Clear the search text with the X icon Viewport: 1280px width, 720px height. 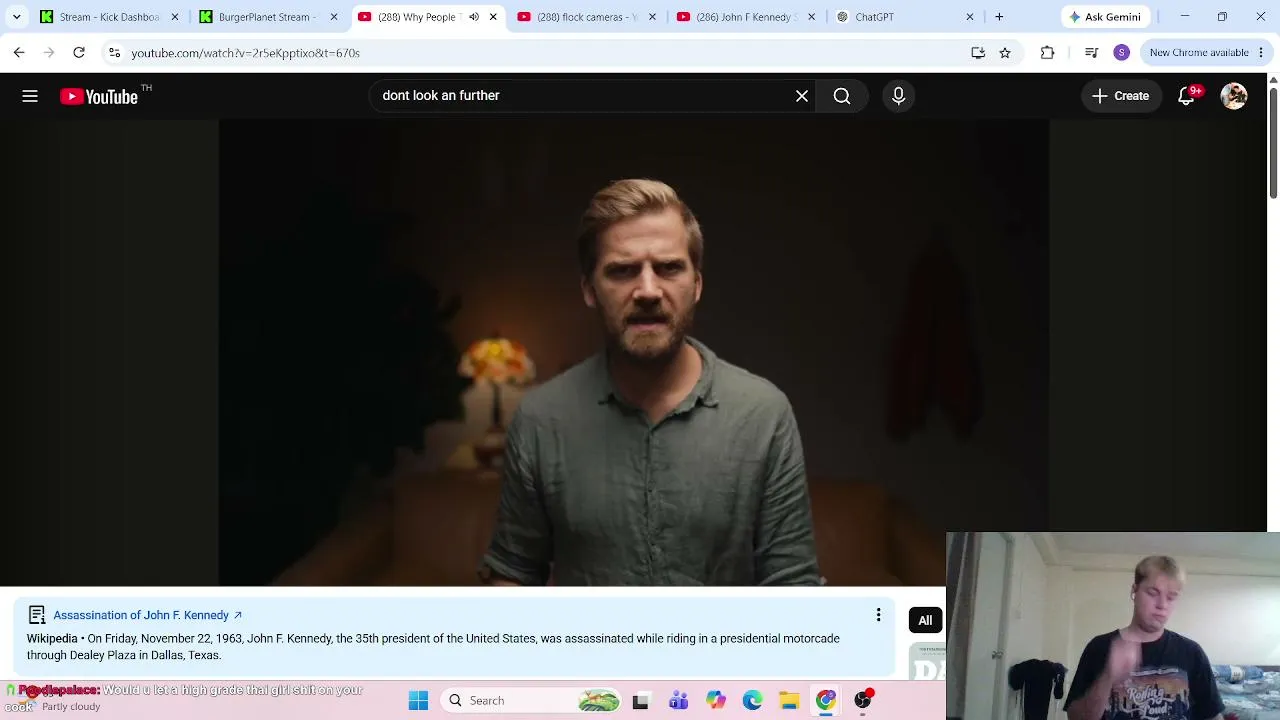(802, 96)
